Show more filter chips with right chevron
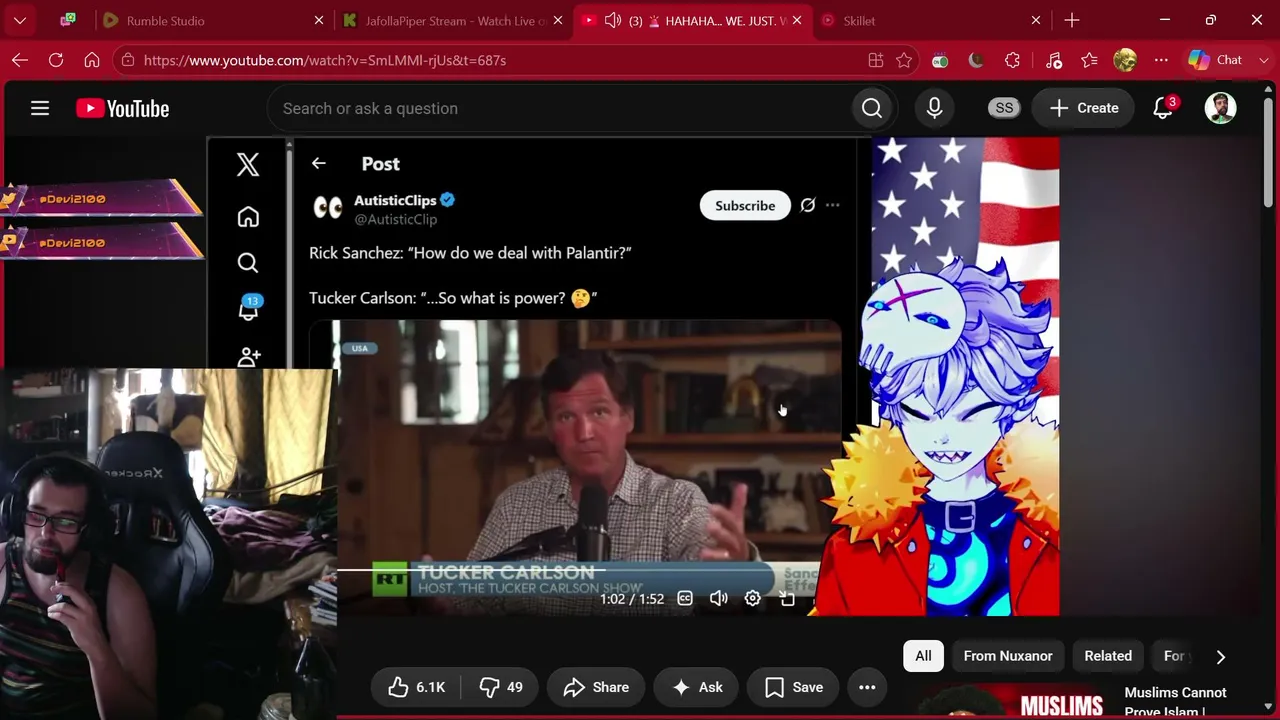Viewport: 1280px width, 720px height. (x=1220, y=656)
